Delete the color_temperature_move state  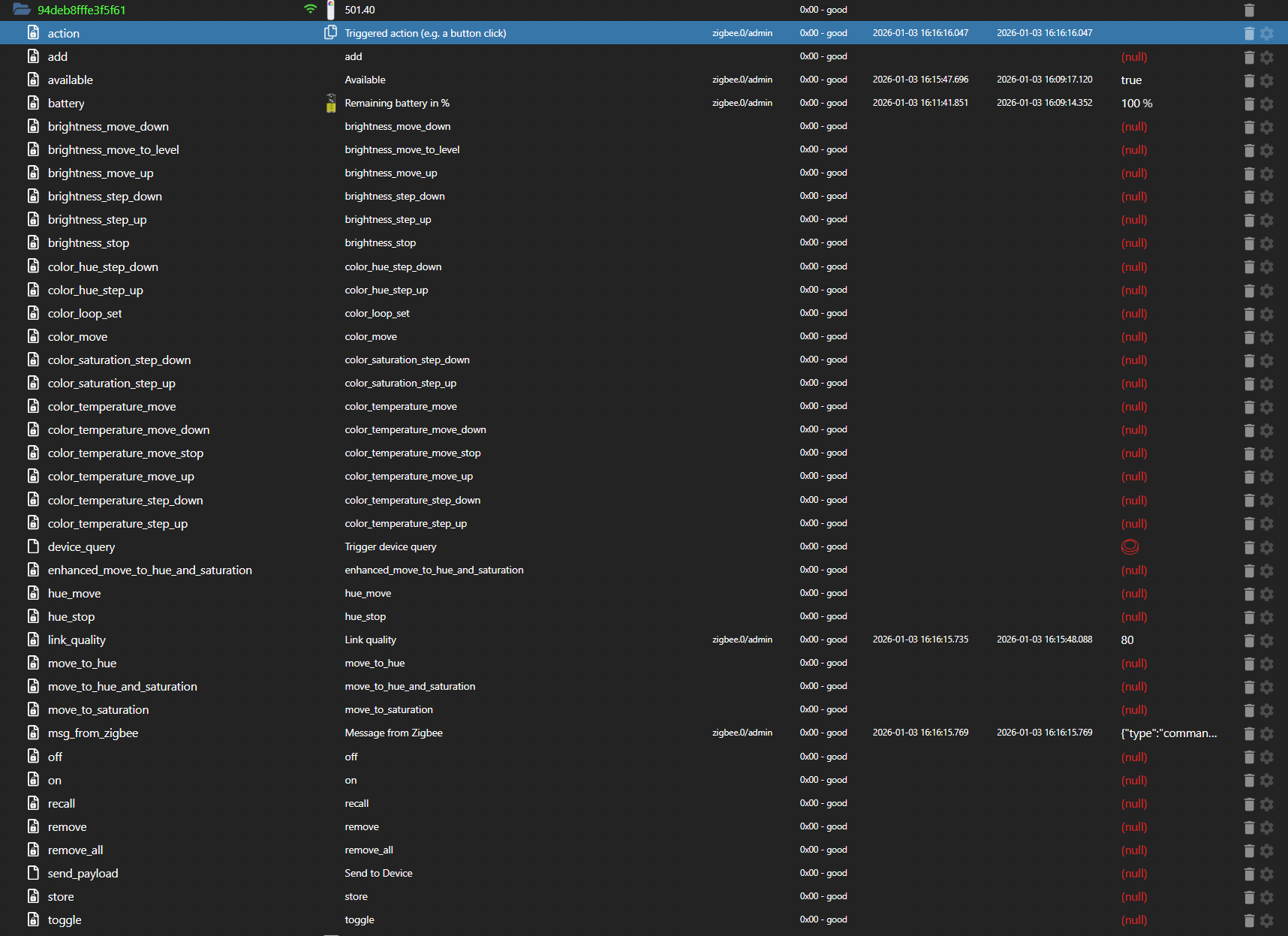tap(1249, 407)
